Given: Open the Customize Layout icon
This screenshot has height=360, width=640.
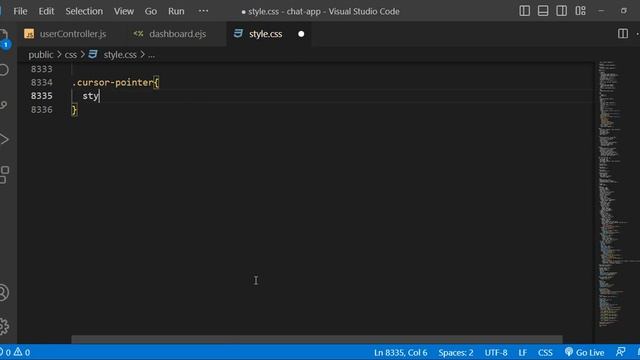Looking at the screenshot, I should 580,11.
